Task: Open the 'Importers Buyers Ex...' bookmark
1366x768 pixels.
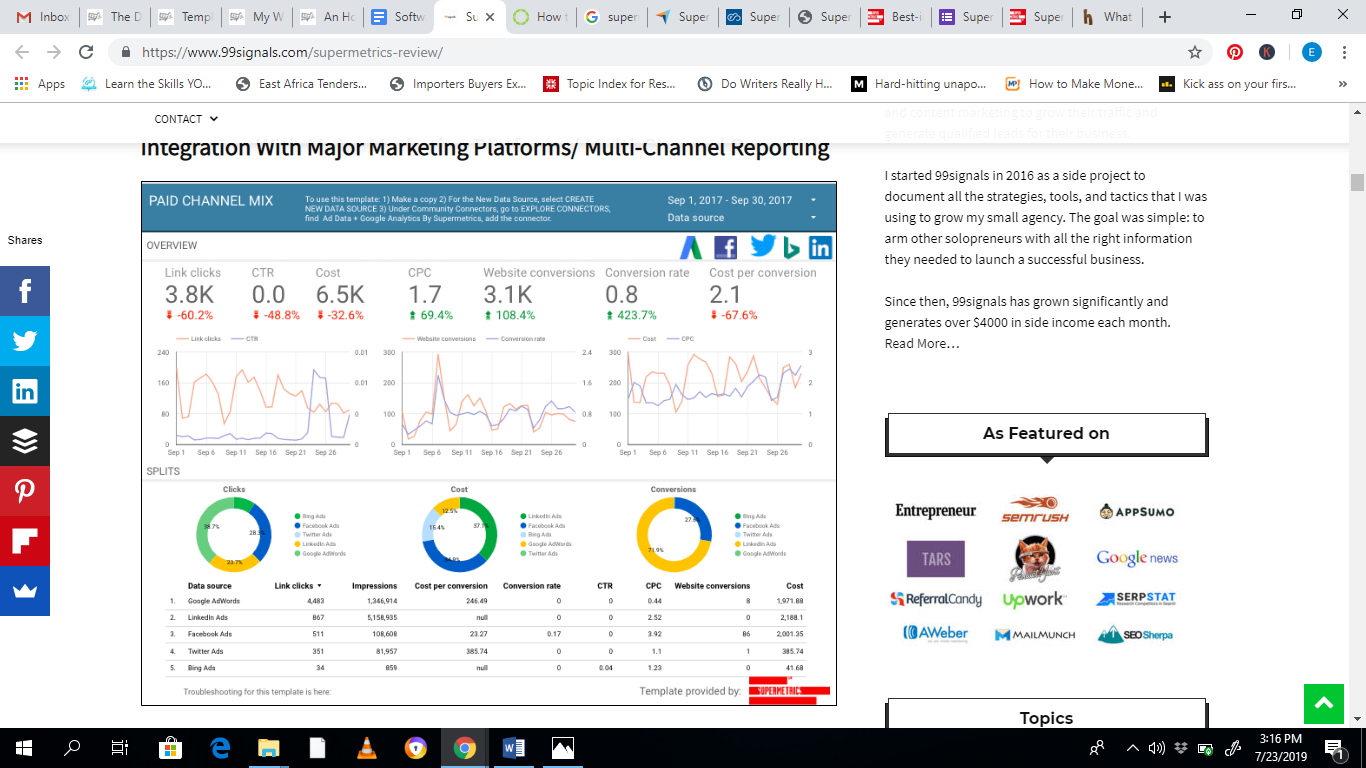Action: tap(458, 84)
